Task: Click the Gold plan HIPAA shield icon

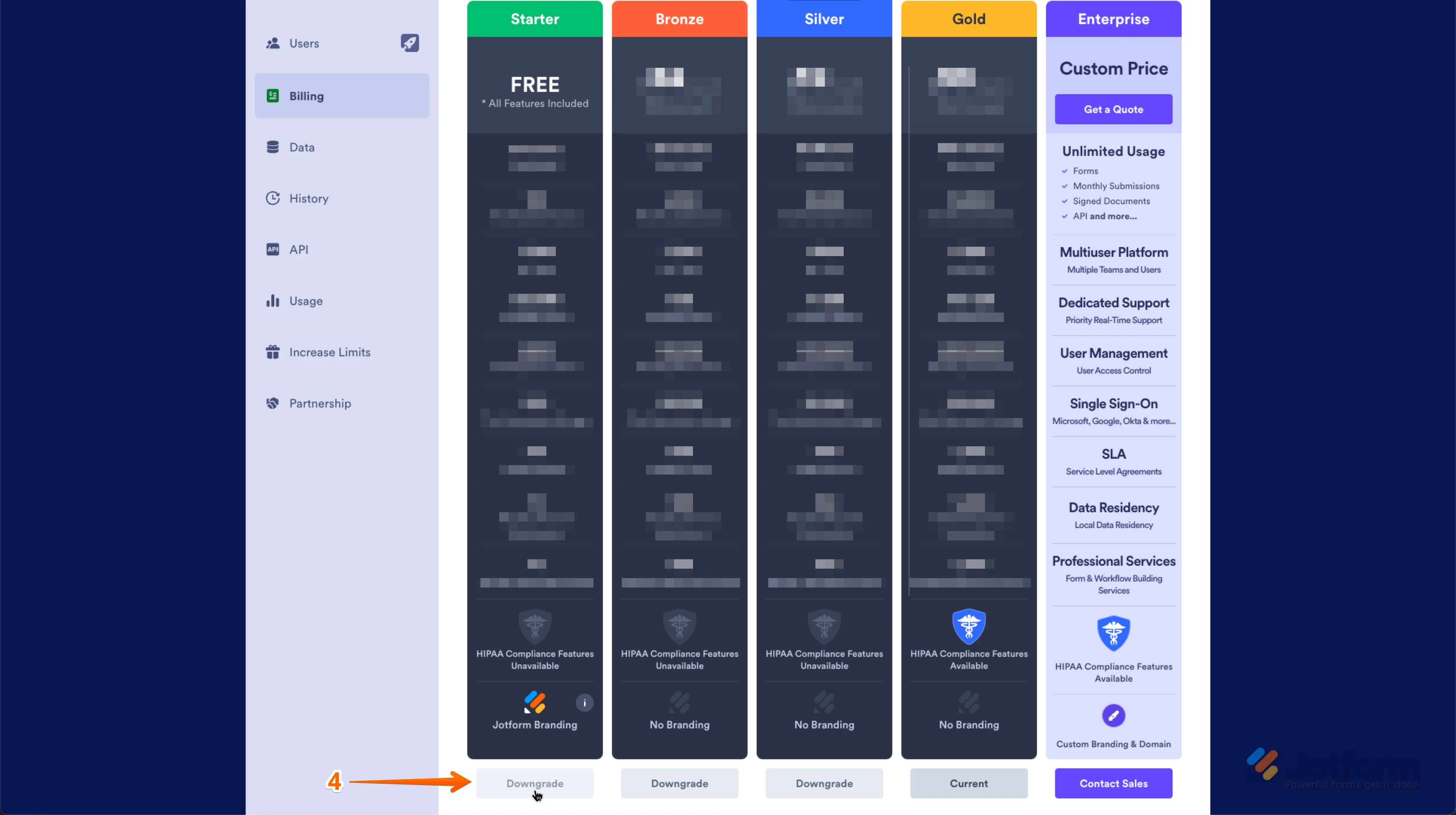Action: (x=969, y=626)
